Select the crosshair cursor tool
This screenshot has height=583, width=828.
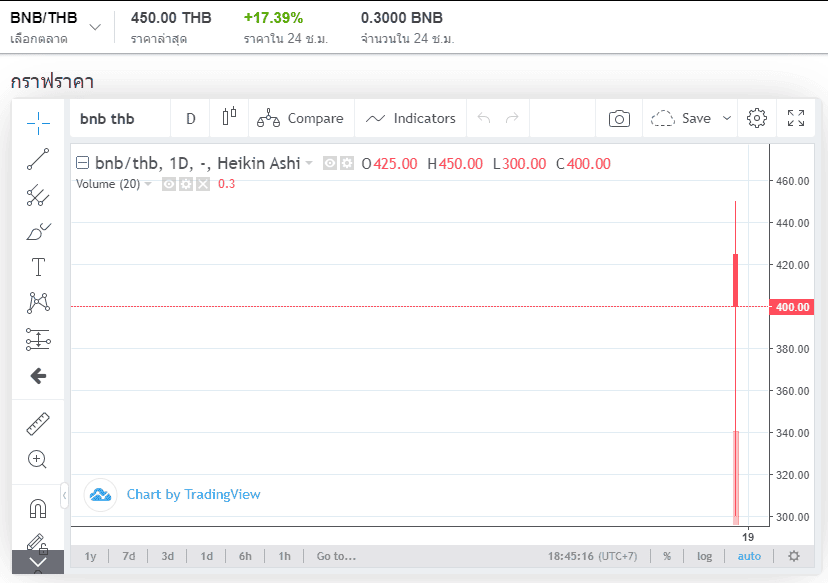[x=38, y=123]
